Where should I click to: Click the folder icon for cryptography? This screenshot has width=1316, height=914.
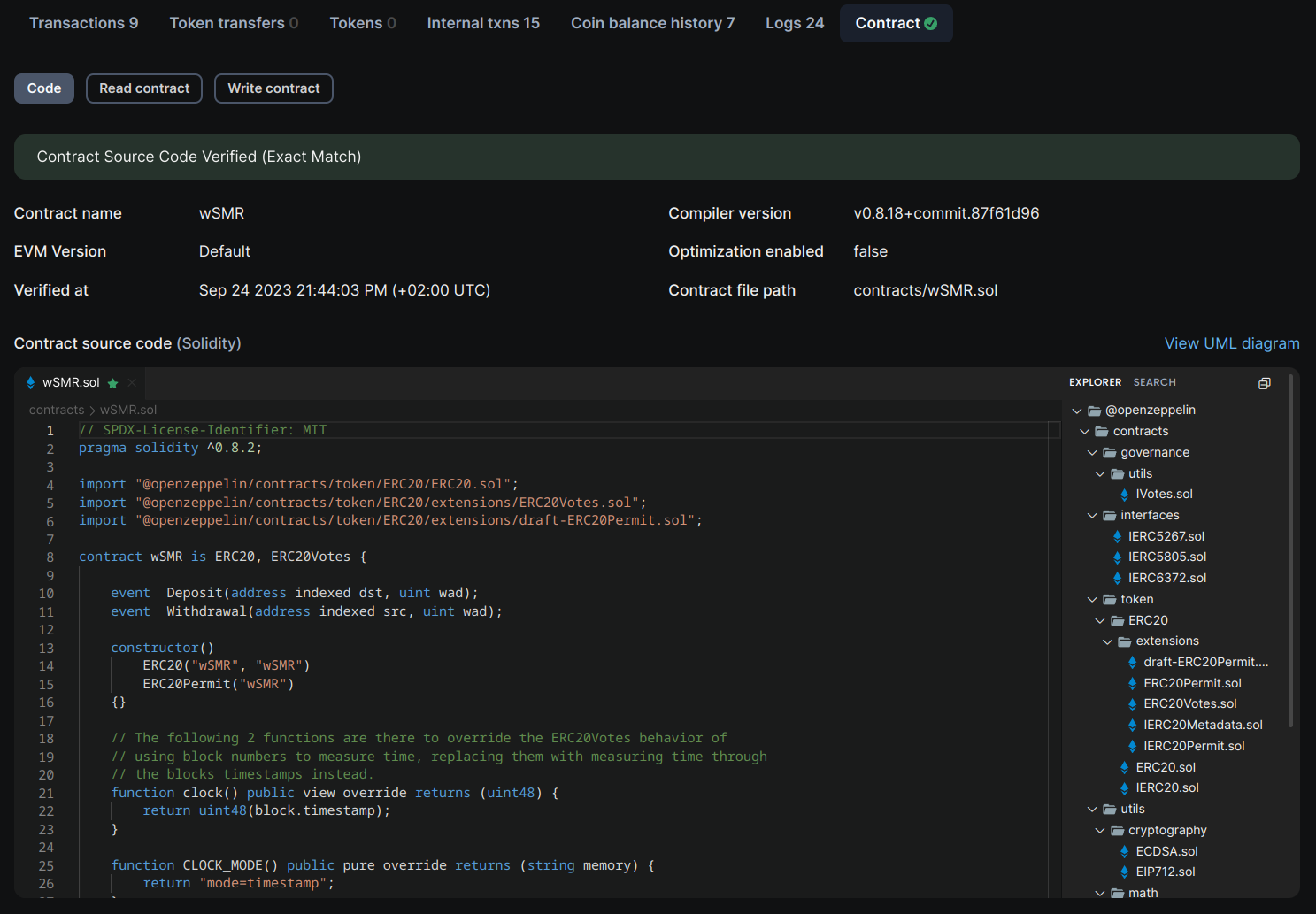tap(1117, 831)
